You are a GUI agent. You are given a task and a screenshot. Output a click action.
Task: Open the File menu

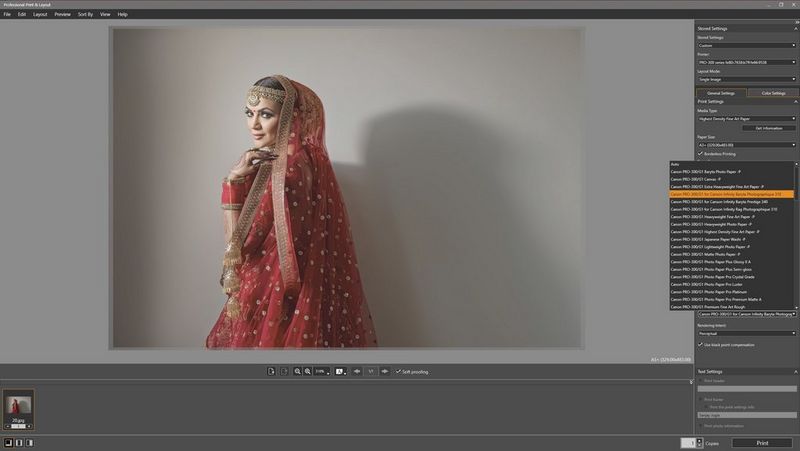(7, 14)
